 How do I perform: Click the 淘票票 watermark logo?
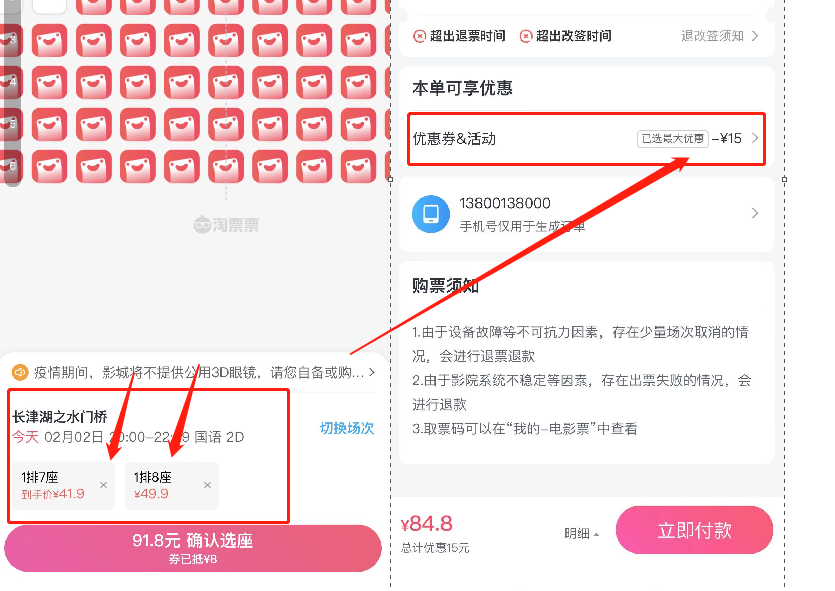(x=226, y=225)
